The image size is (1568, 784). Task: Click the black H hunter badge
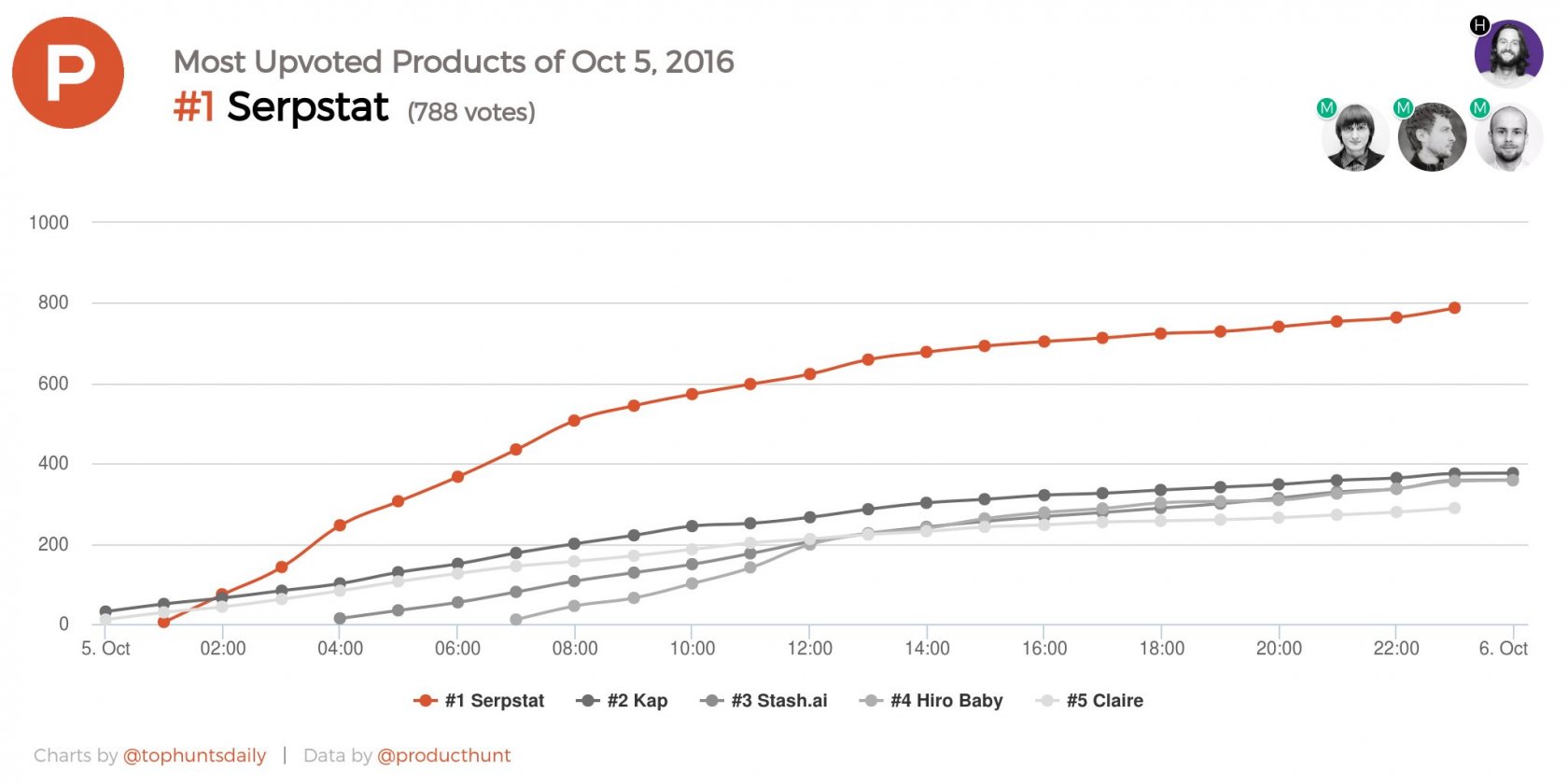[1479, 25]
